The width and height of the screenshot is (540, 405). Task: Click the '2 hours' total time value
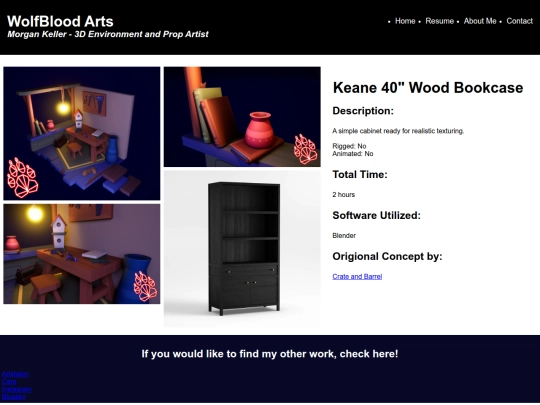point(343,195)
